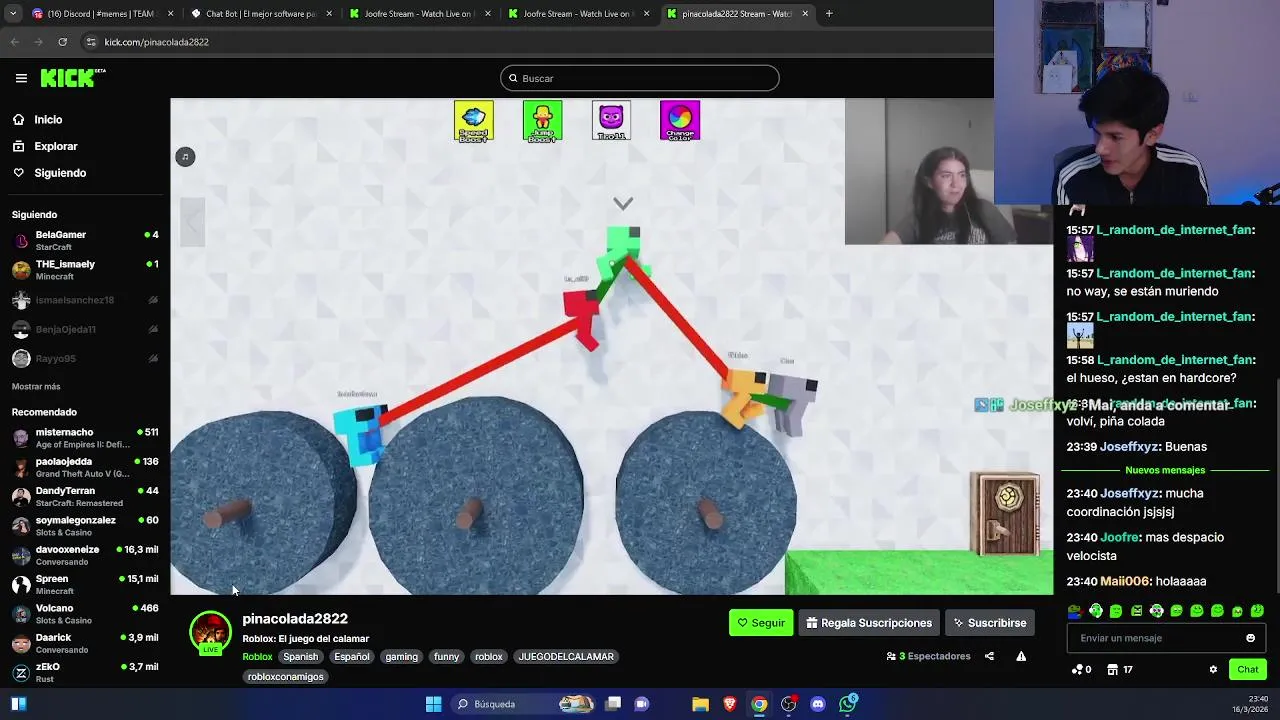The width and height of the screenshot is (1280, 720).
Task: Click the Speed Boost game icon
Action: coord(474,121)
